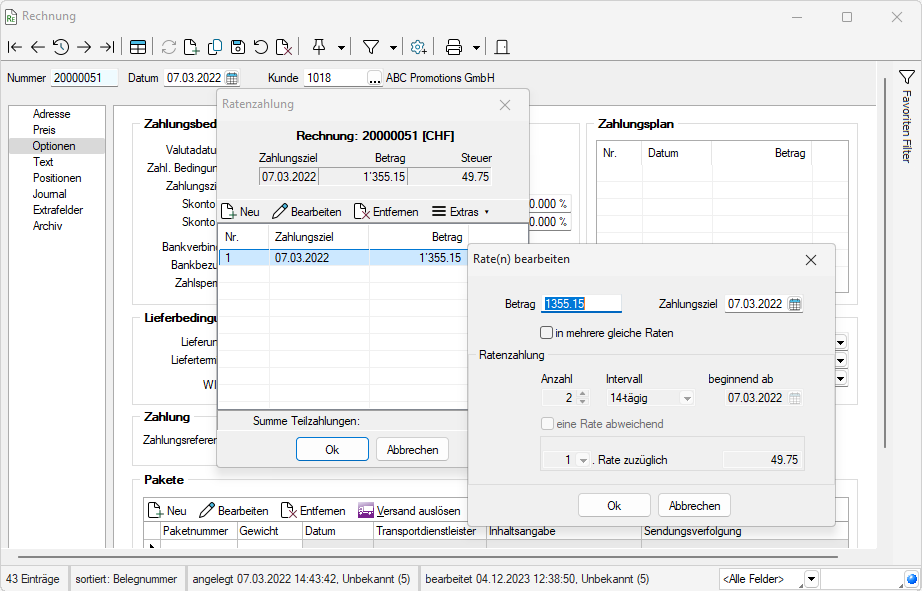Confirm Rate(n) bearbeiten with Ok
This screenshot has height=591, width=922.
point(614,506)
